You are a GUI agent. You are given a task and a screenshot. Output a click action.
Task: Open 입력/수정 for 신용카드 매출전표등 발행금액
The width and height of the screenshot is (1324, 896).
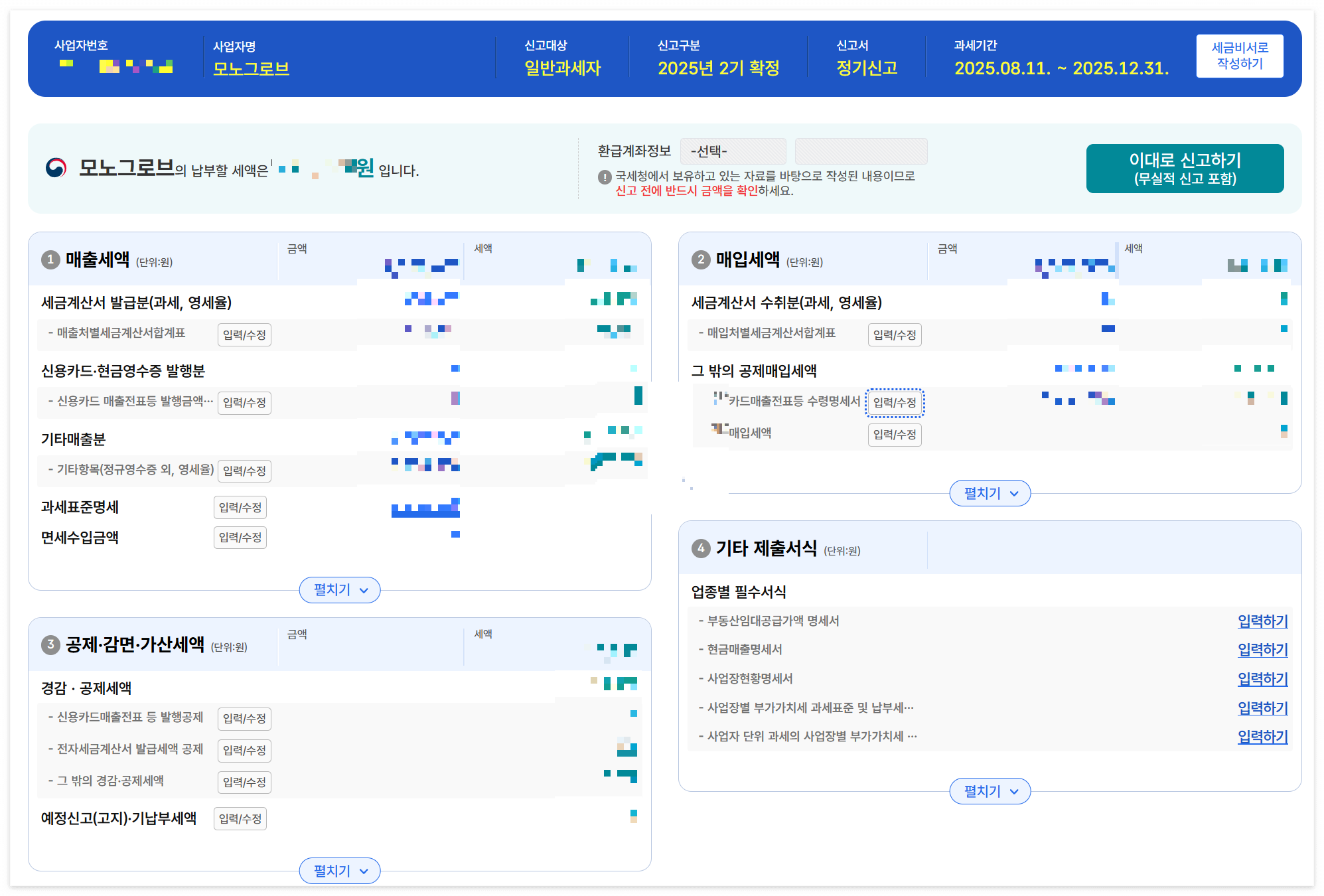point(244,403)
